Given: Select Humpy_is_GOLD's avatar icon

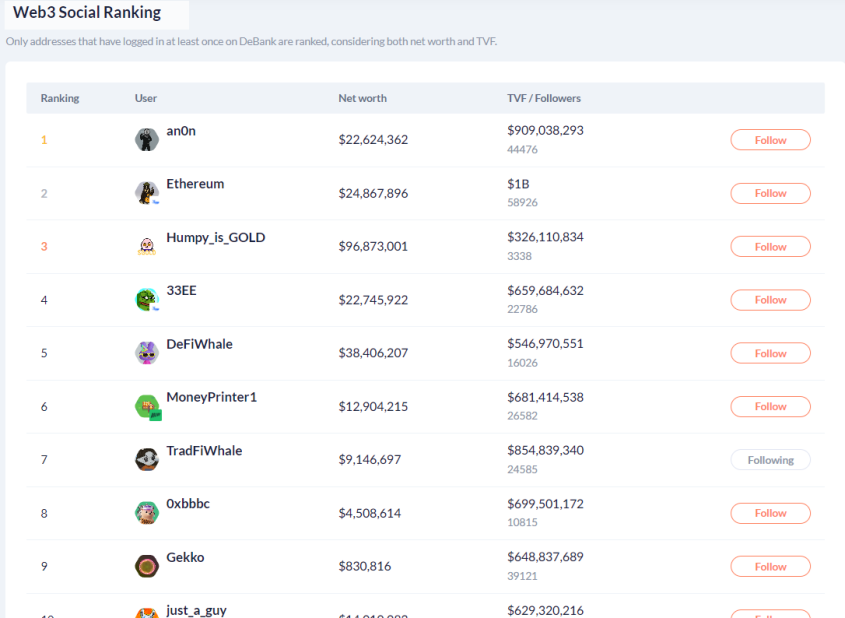Looking at the screenshot, I should (x=147, y=246).
